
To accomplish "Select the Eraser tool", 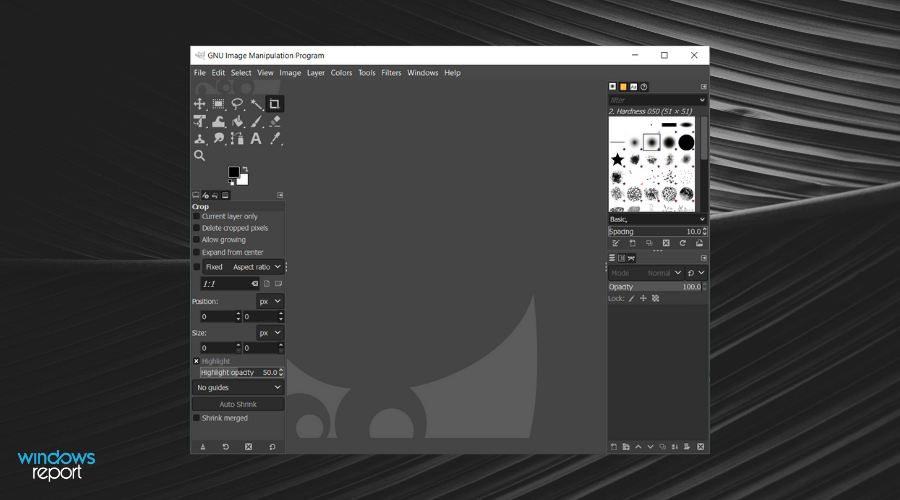I will 275,121.
